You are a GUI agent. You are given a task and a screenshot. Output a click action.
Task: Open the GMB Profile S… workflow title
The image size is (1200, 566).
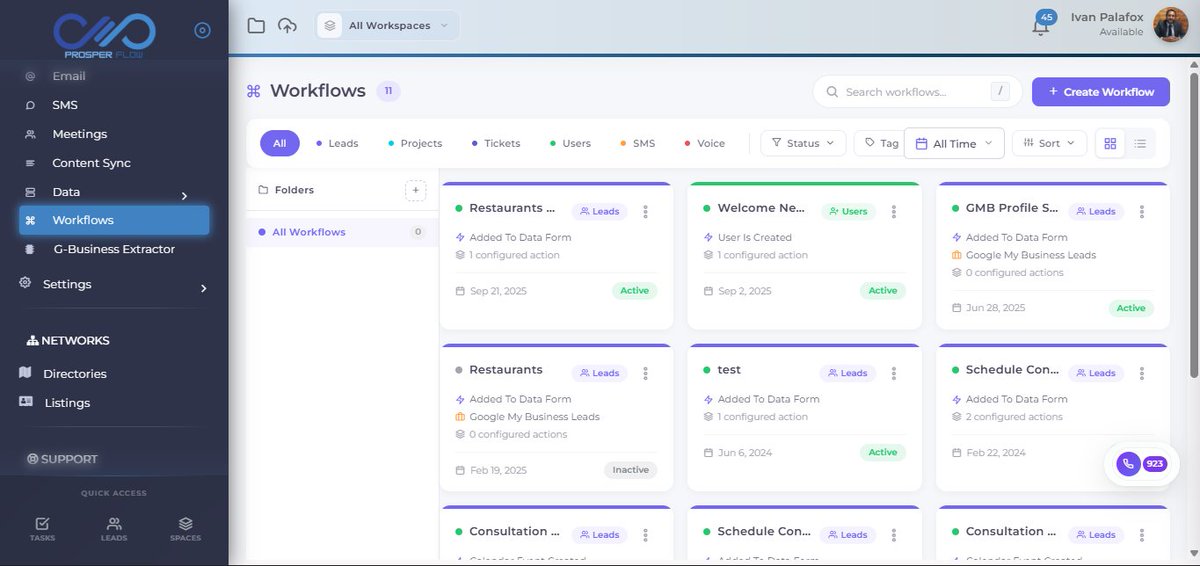tap(1011, 208)
